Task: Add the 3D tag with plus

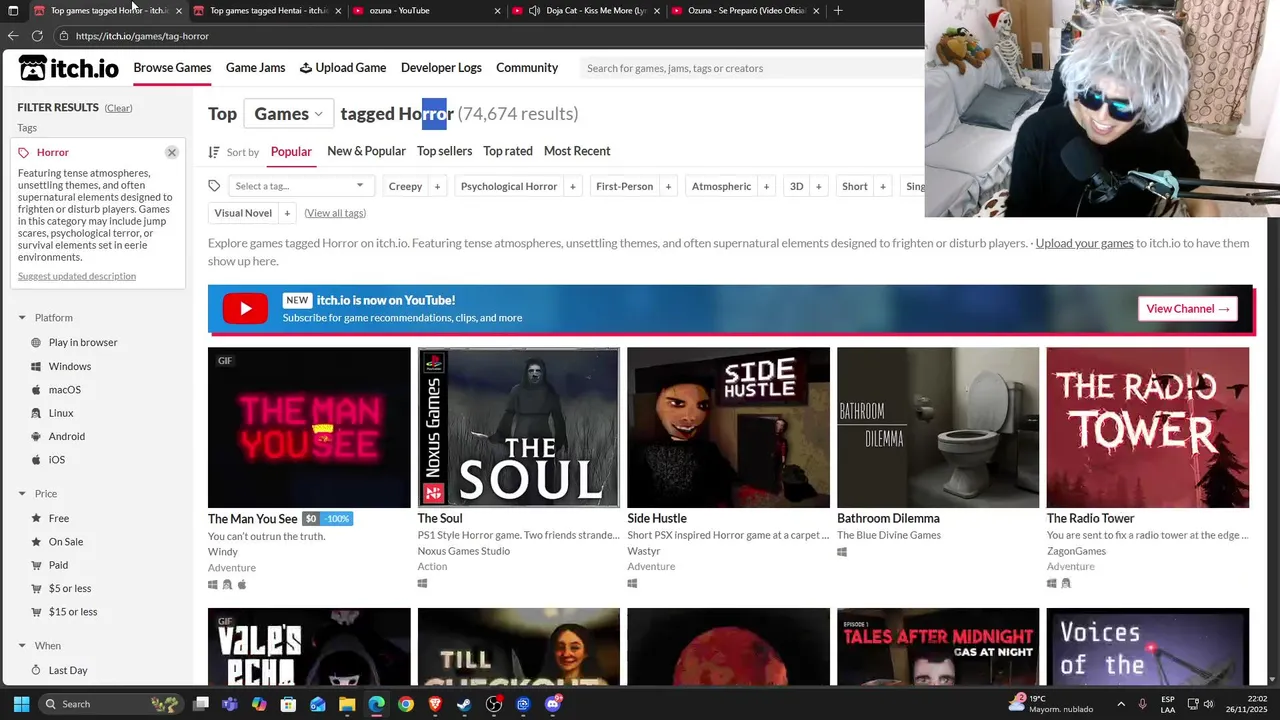Action: click(x=818, y=186)
